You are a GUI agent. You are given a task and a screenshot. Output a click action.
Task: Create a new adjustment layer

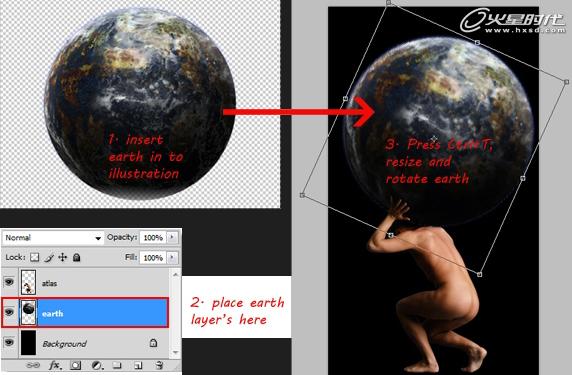coord(97,365)
